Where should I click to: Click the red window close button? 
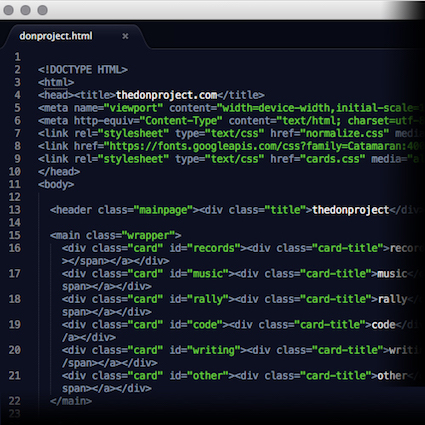click(8, 10)
